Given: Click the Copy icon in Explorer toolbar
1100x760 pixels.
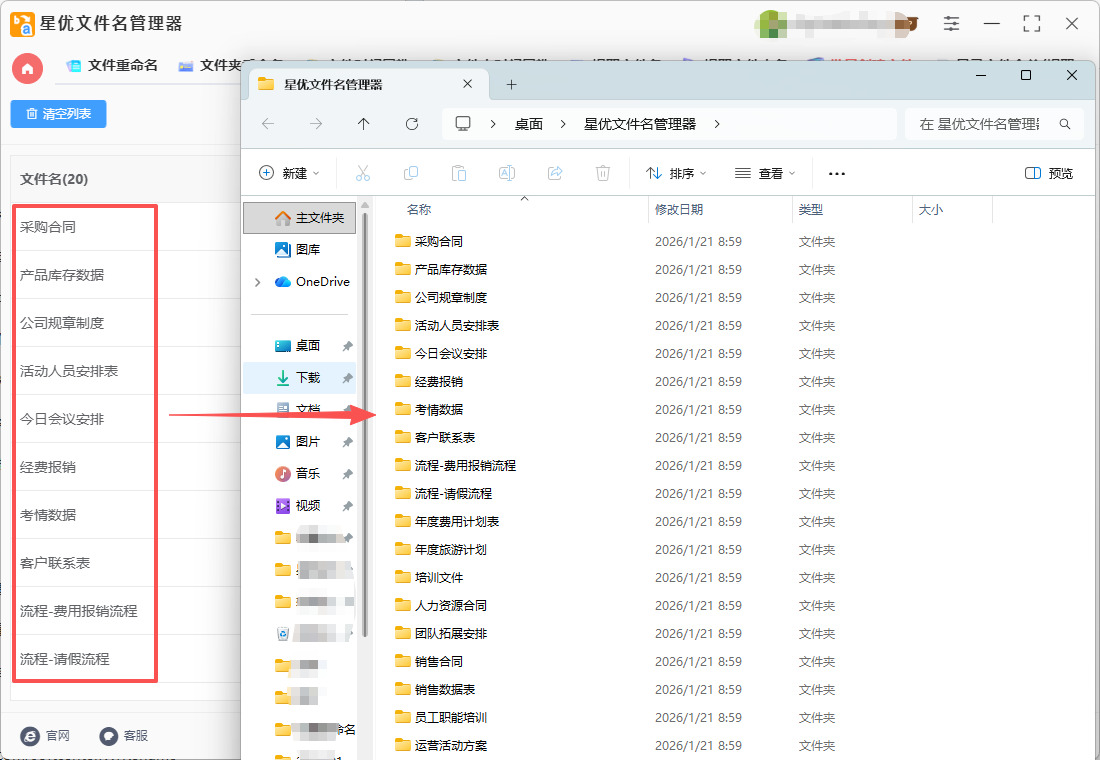Looking at the screenshot, I should pos(411,173).
